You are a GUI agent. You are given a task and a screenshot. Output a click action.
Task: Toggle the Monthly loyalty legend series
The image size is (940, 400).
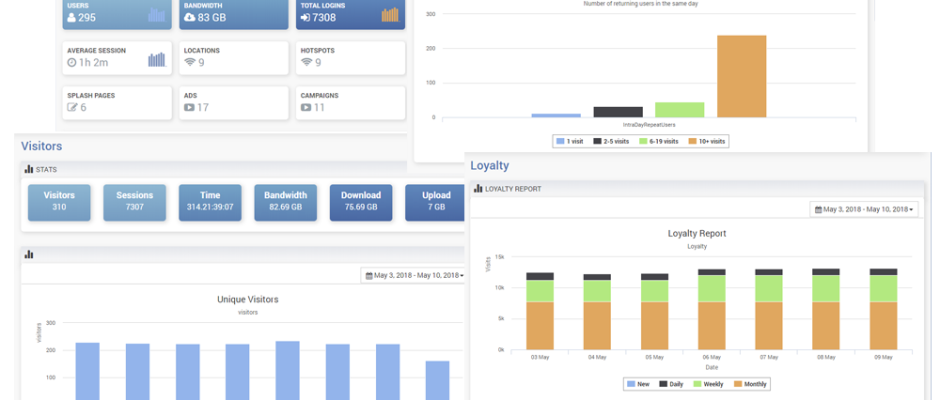749,384
